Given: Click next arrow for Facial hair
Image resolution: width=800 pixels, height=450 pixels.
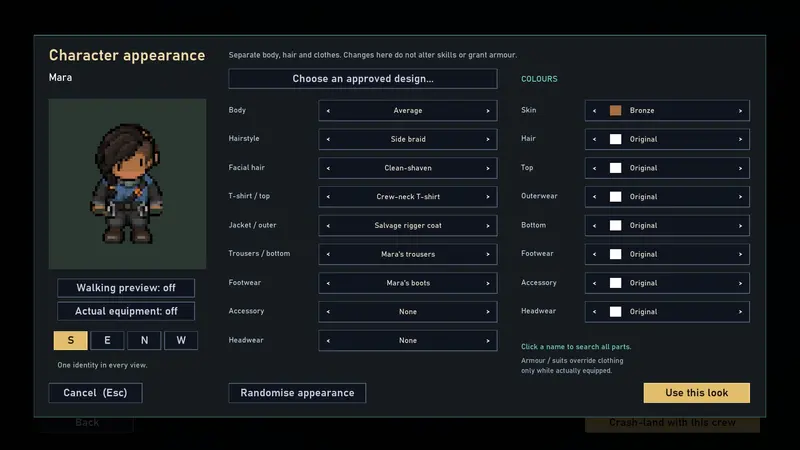Looking at the screenshot, I should 488,168.
